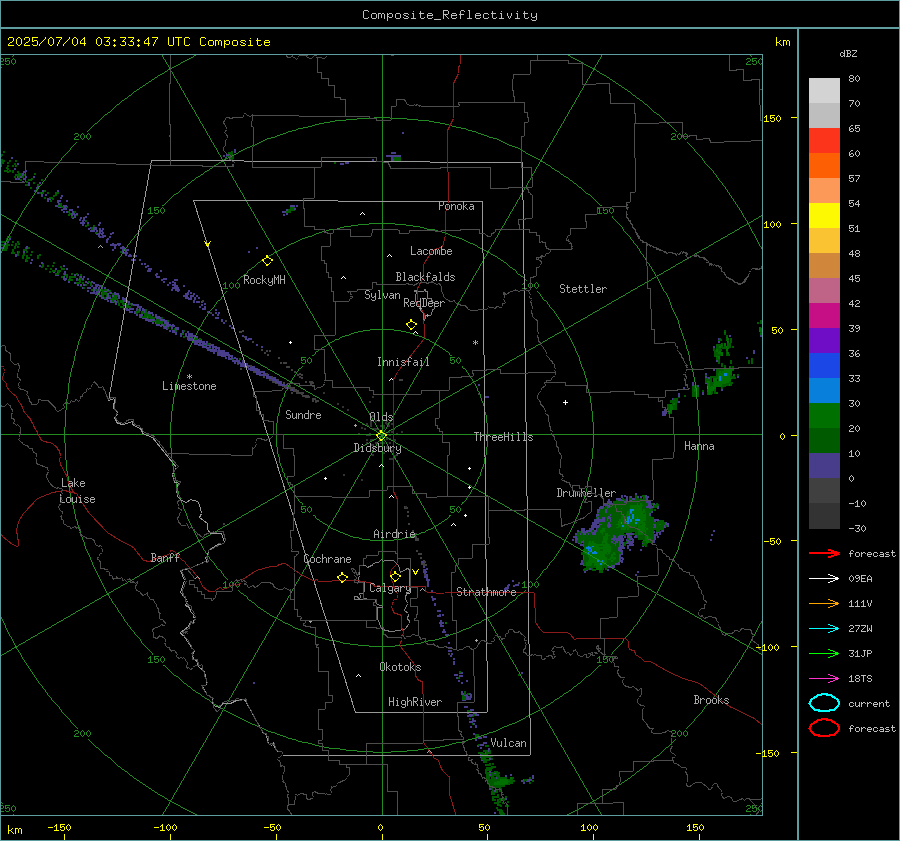Click the green 31JP arrow in legend

pos(824,653)
